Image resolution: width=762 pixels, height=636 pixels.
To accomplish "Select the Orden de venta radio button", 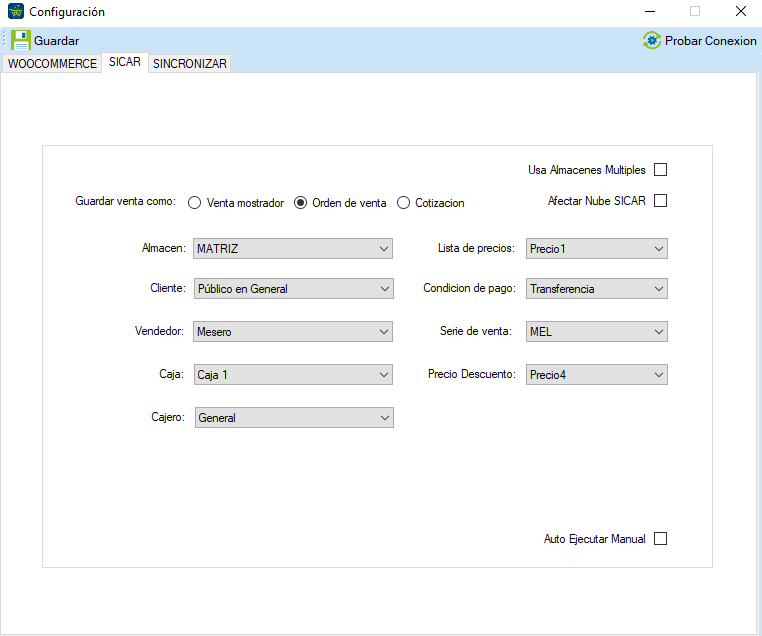I will click(300, 203).
